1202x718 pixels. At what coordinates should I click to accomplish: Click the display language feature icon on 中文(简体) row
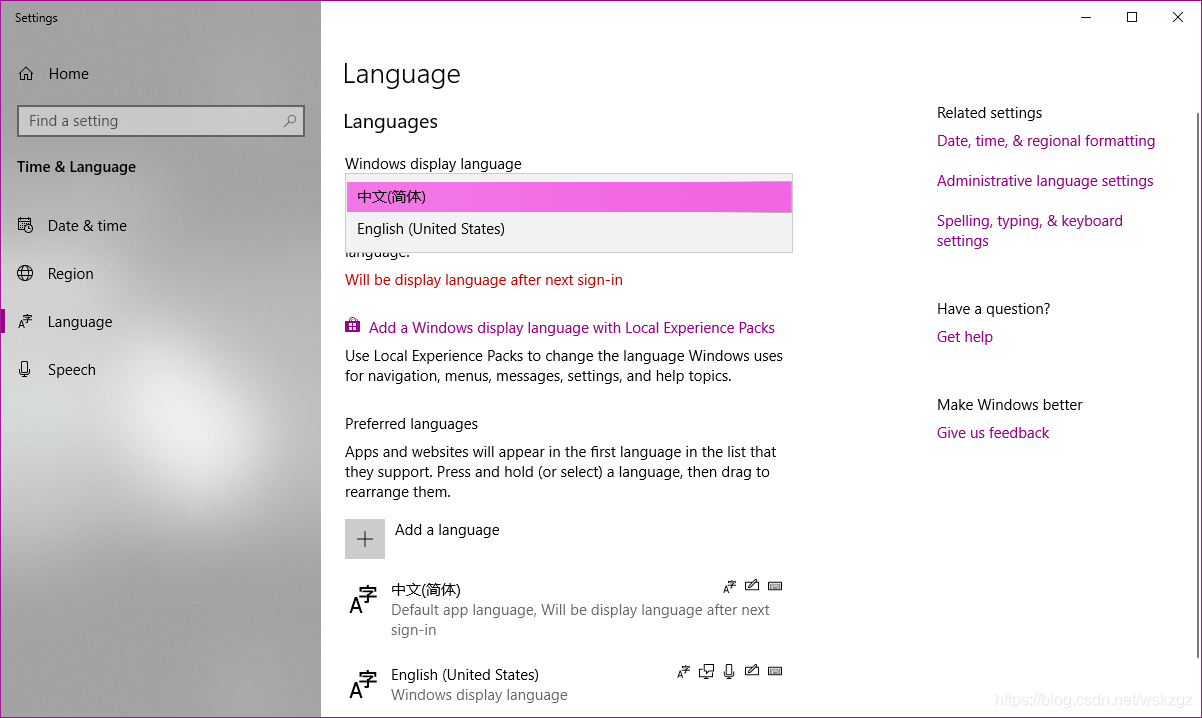coord(730,586)
